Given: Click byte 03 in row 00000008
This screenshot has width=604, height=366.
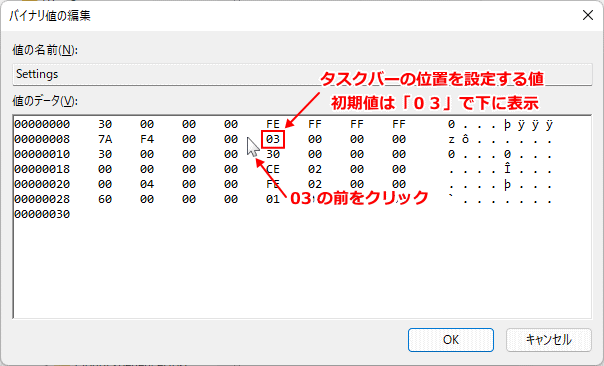Looking at the screenshot, I should point(273,139).
